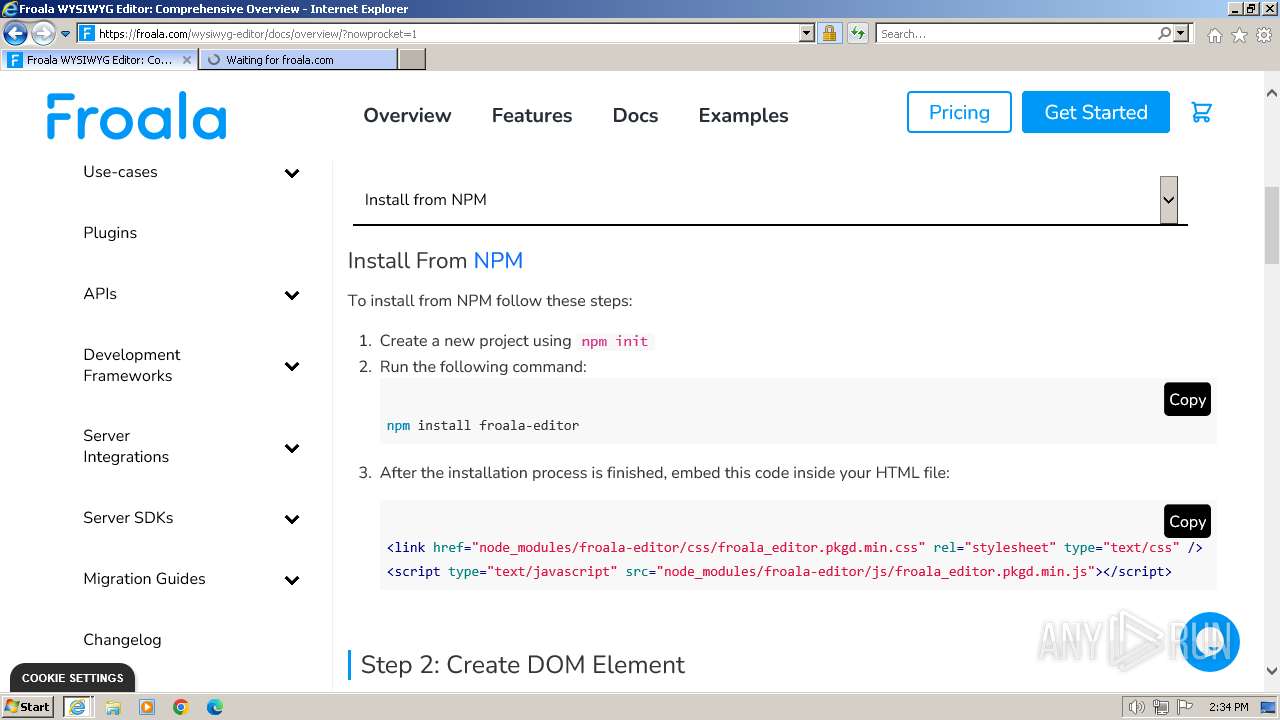Open the shopping cart icon

click(1202, 112)
